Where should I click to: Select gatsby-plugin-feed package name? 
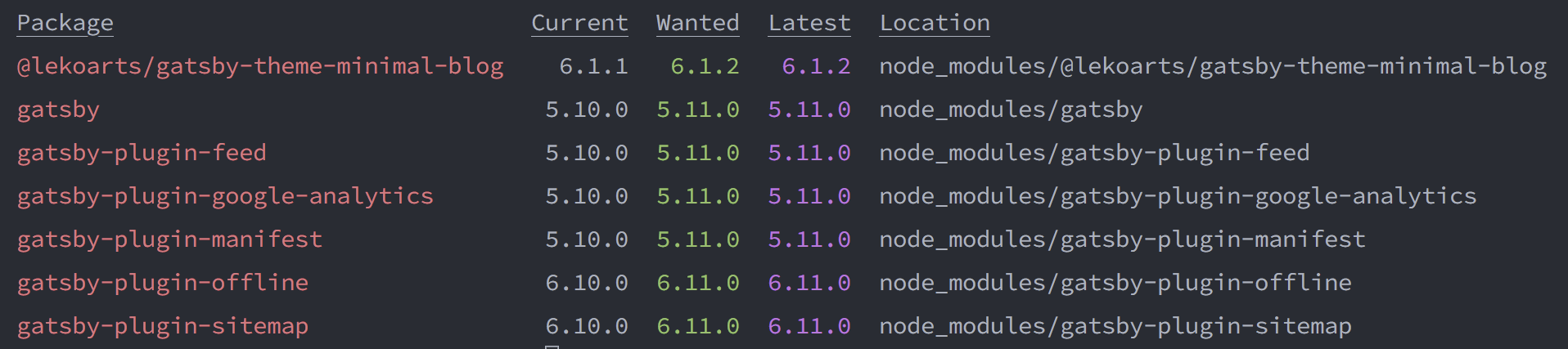(x=142, y=153)
